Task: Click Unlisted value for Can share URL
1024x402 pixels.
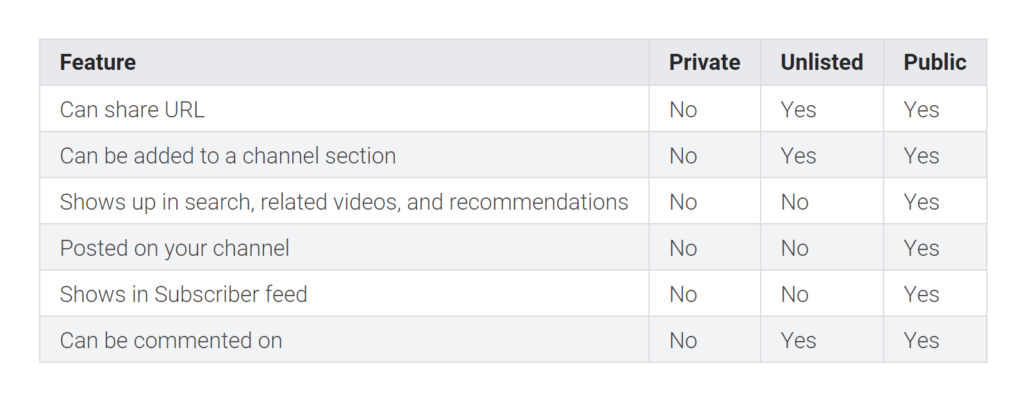Action: click(798, 110)
